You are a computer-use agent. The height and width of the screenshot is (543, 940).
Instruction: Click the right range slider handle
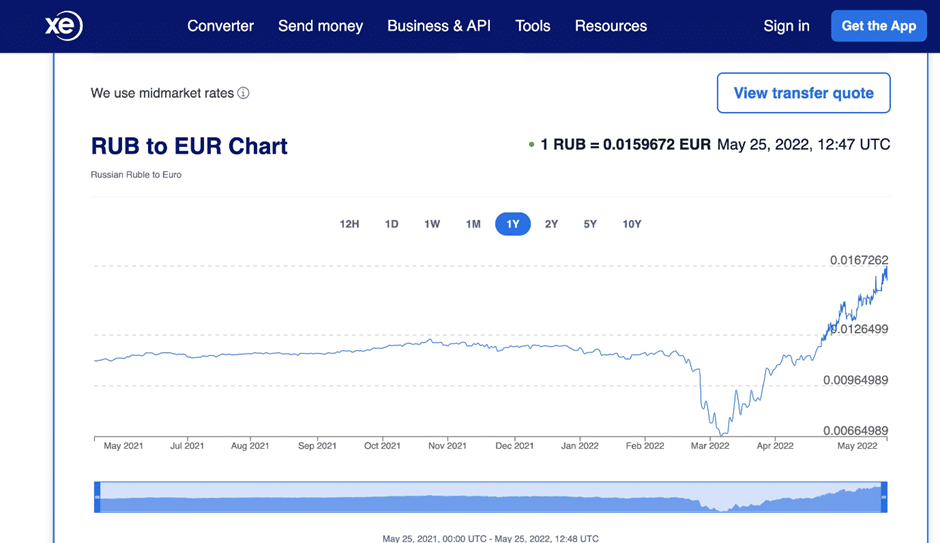click(x=884, y=497)
